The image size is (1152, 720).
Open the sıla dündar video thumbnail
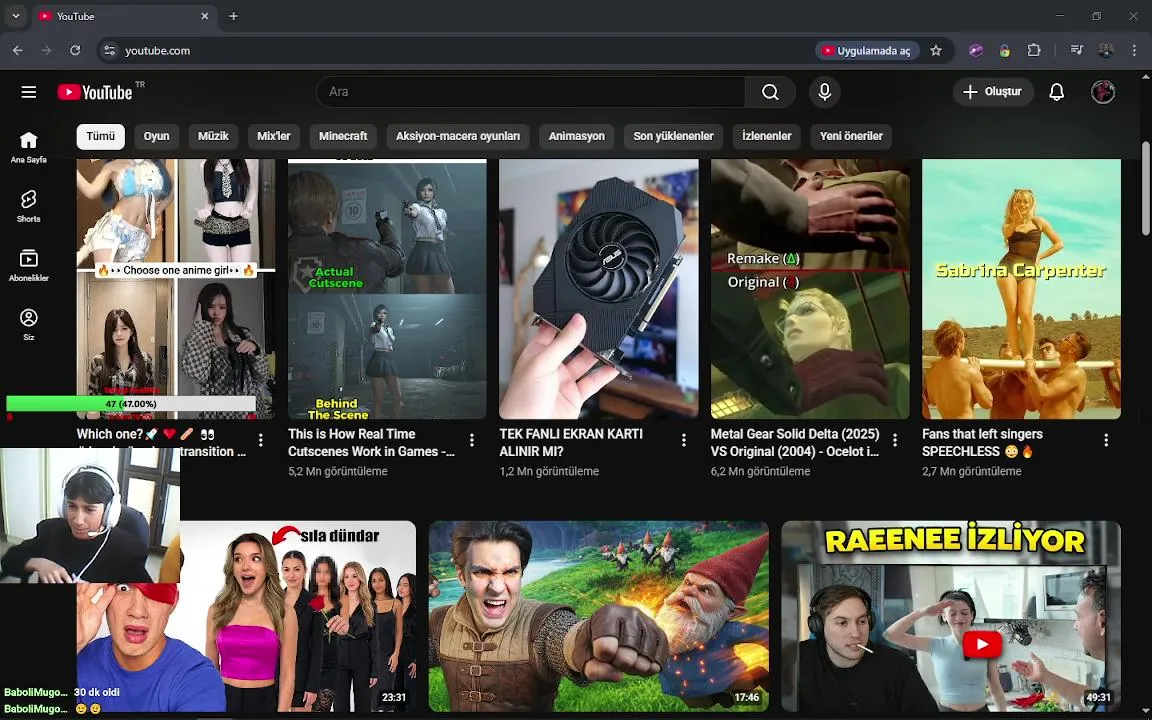[x=298, y=616]
